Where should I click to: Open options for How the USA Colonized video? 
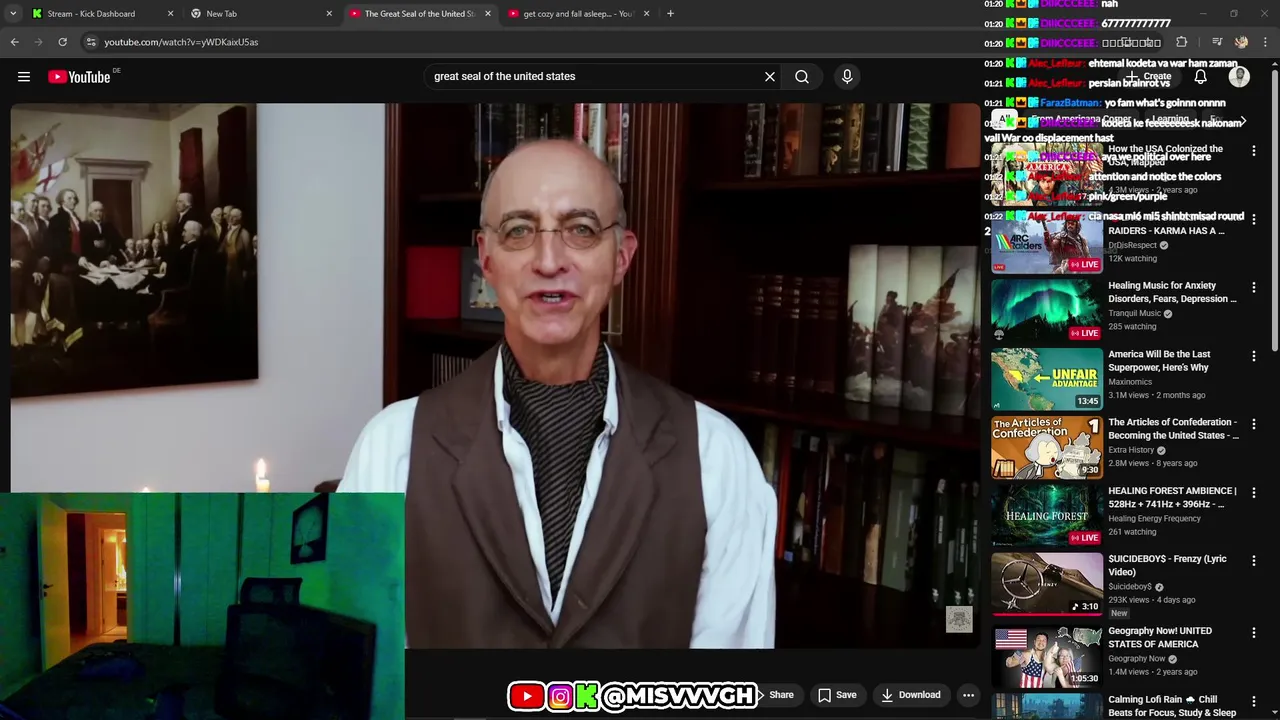(x=1254, y=151)
